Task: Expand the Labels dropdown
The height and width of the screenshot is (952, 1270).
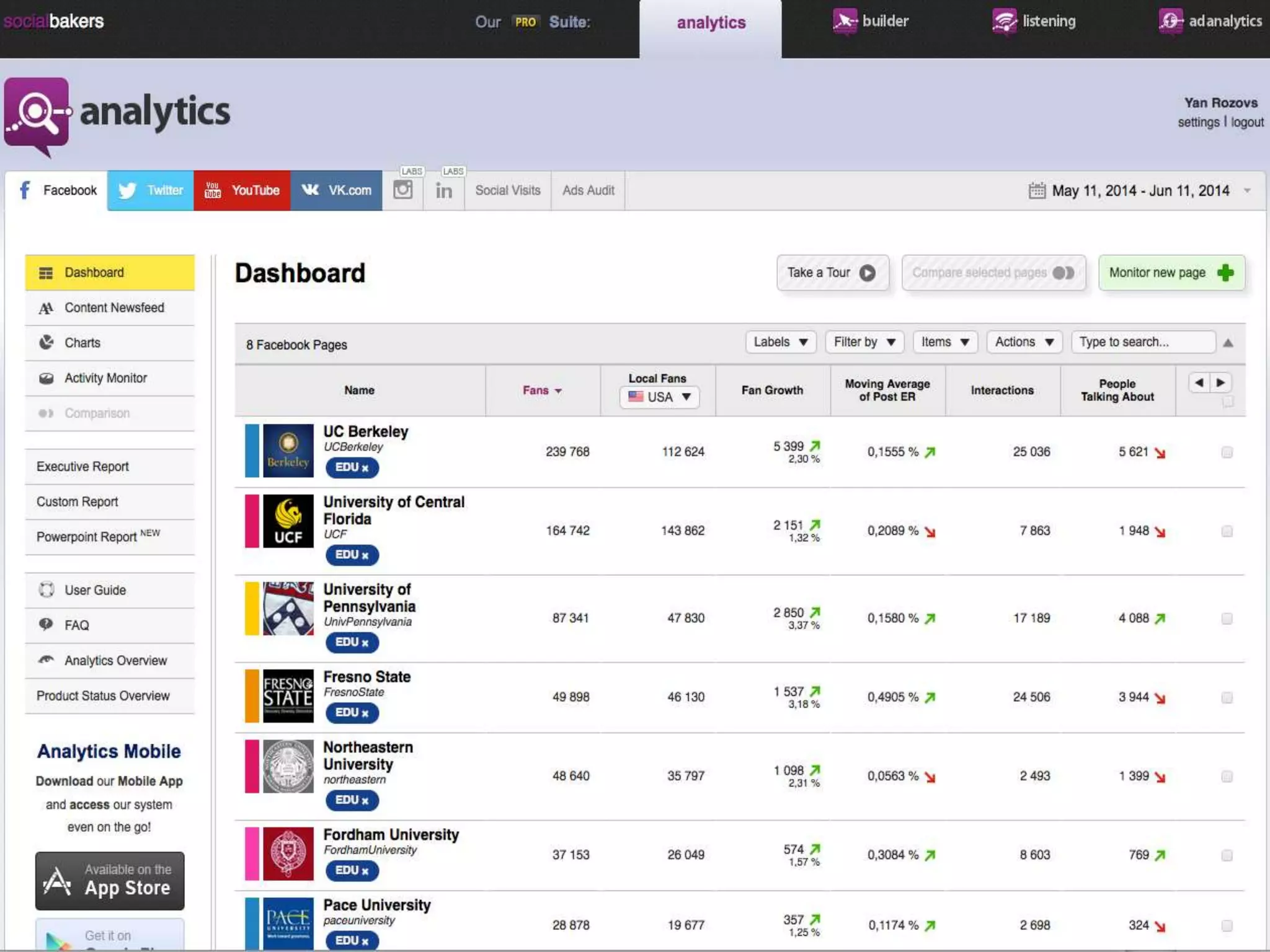Action: click(780, 342)
